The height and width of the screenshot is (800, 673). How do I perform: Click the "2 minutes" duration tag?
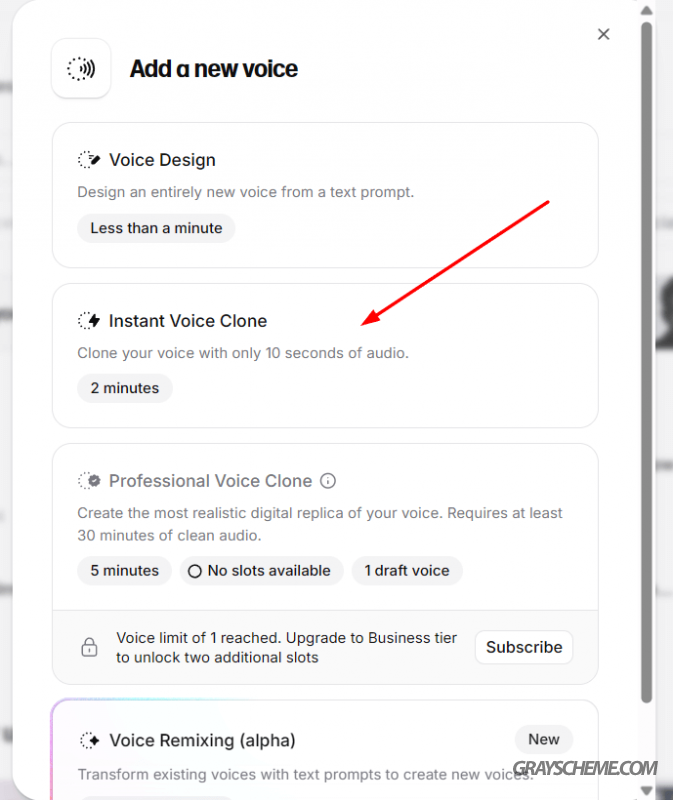pyautogui.click(x=125, y=388)
